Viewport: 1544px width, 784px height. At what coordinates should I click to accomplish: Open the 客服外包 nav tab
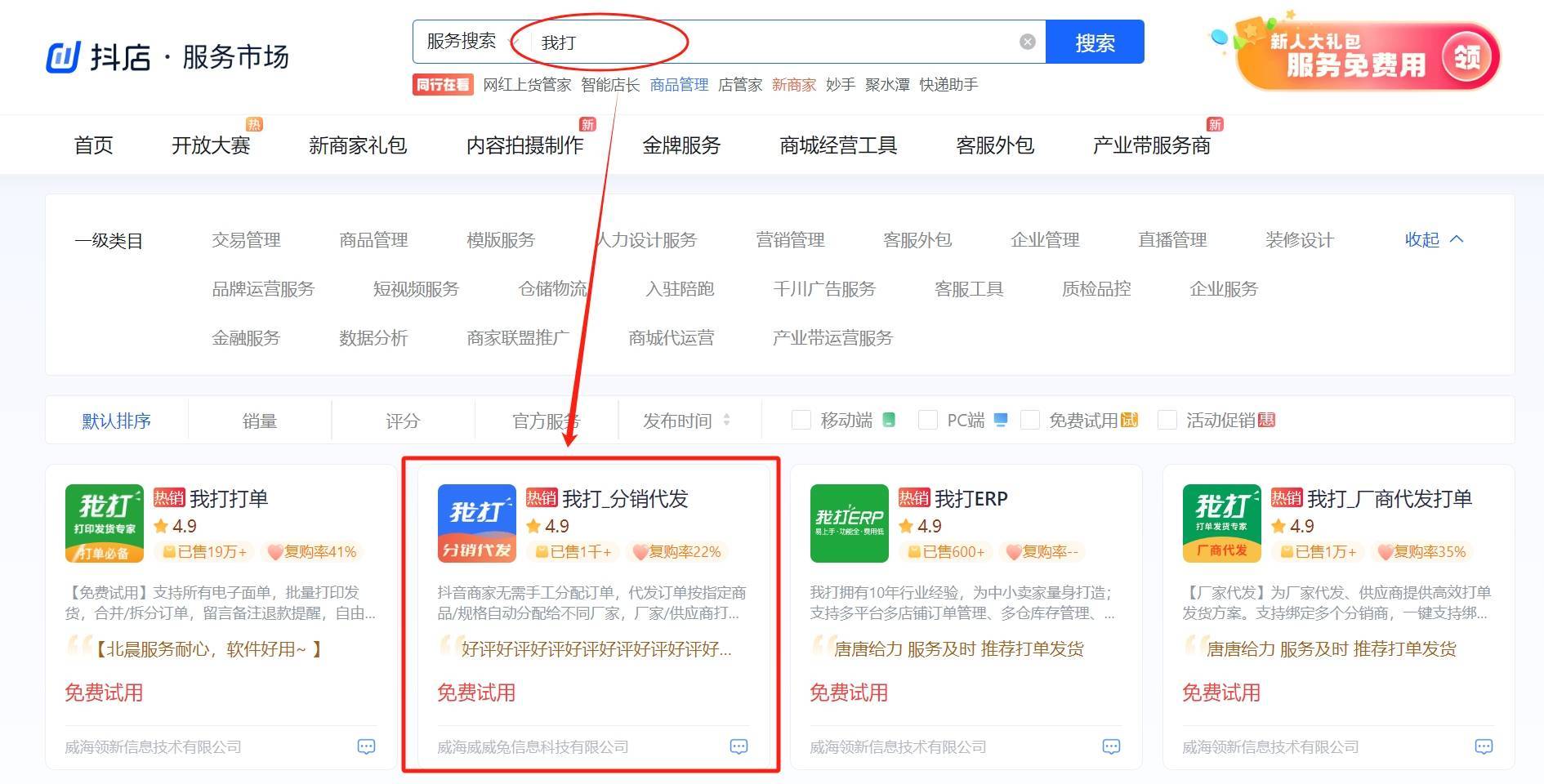point(995,145)
